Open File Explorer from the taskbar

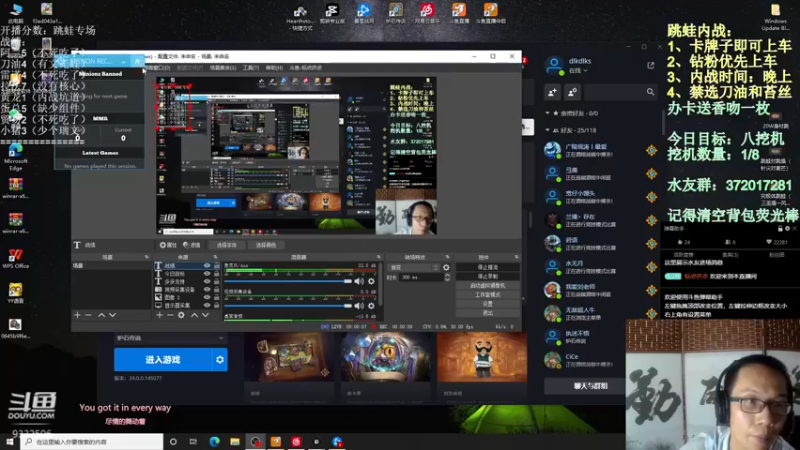click(x=235, y=441)
